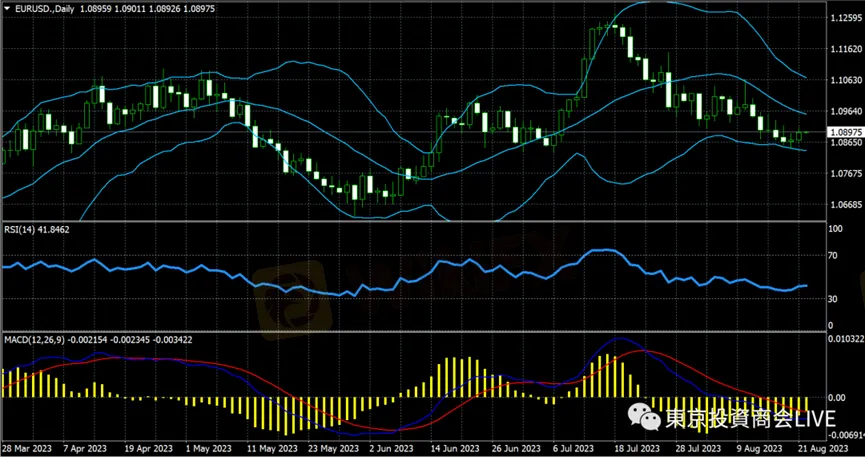
Task: Click the RSI 30 oversold level label
Action: click(831, 299)
